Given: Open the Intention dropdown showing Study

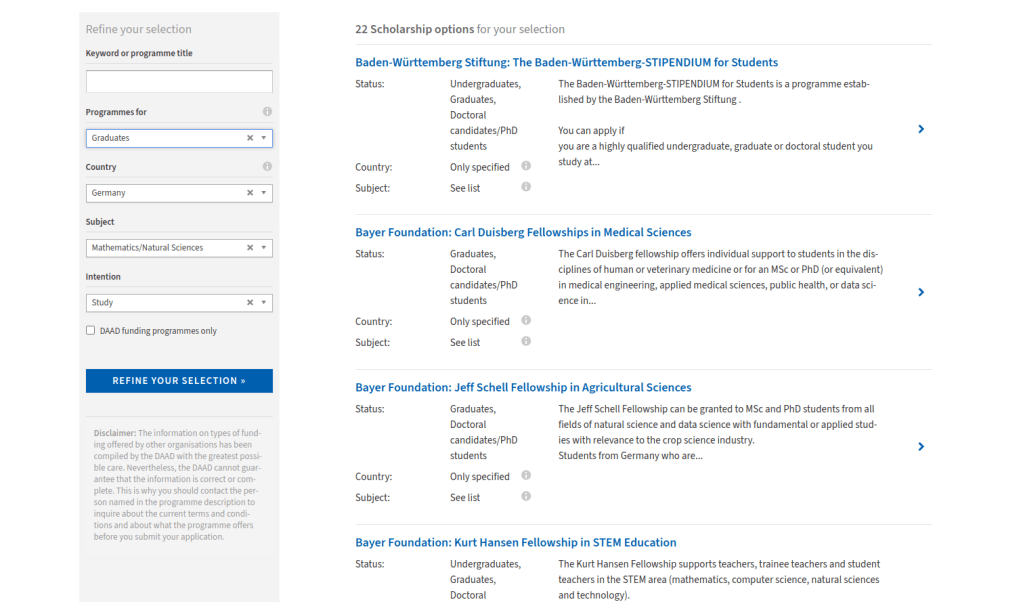Looking at the screenshot, I should tap(264, 303).
